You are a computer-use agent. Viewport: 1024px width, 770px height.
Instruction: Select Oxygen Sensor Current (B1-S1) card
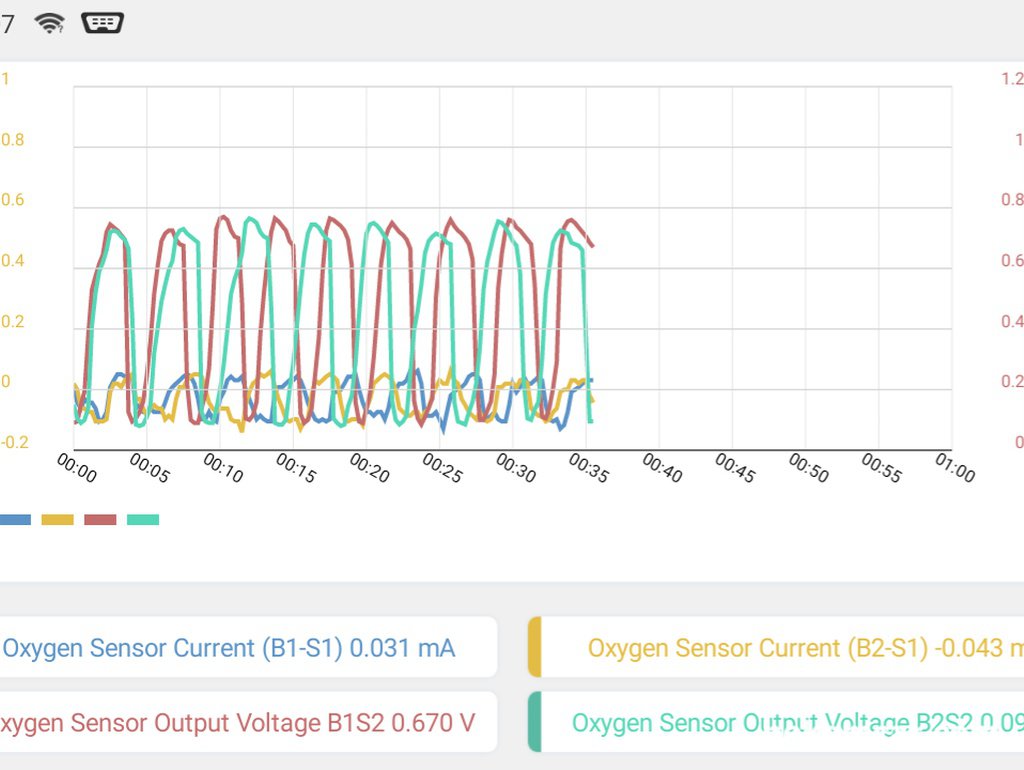[x=248, y=647]
